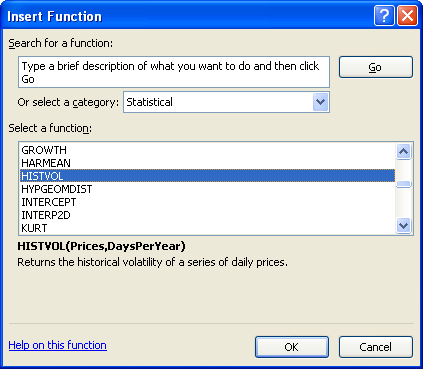Click the Statistical category combo box
The height and width of the screenshot is (369, 423).
(x=226, y=102)
